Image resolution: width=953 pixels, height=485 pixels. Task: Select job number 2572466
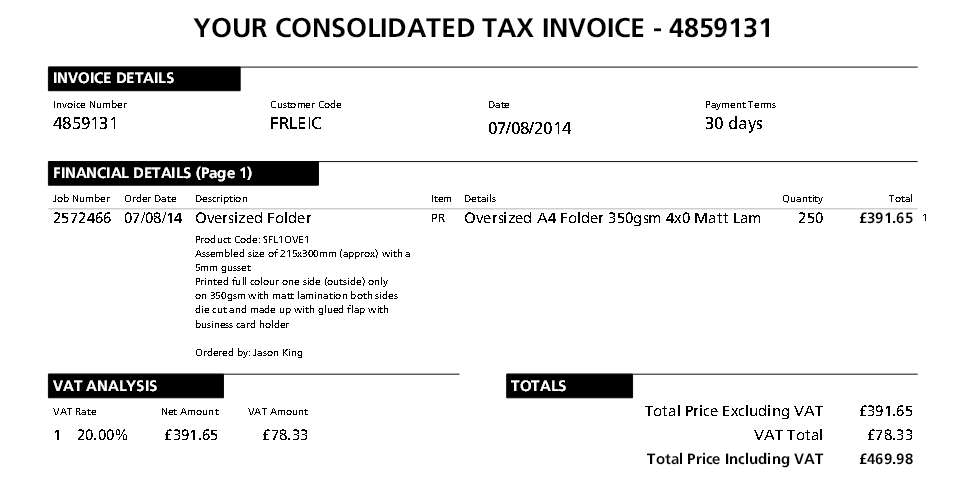tap(82, 218)
